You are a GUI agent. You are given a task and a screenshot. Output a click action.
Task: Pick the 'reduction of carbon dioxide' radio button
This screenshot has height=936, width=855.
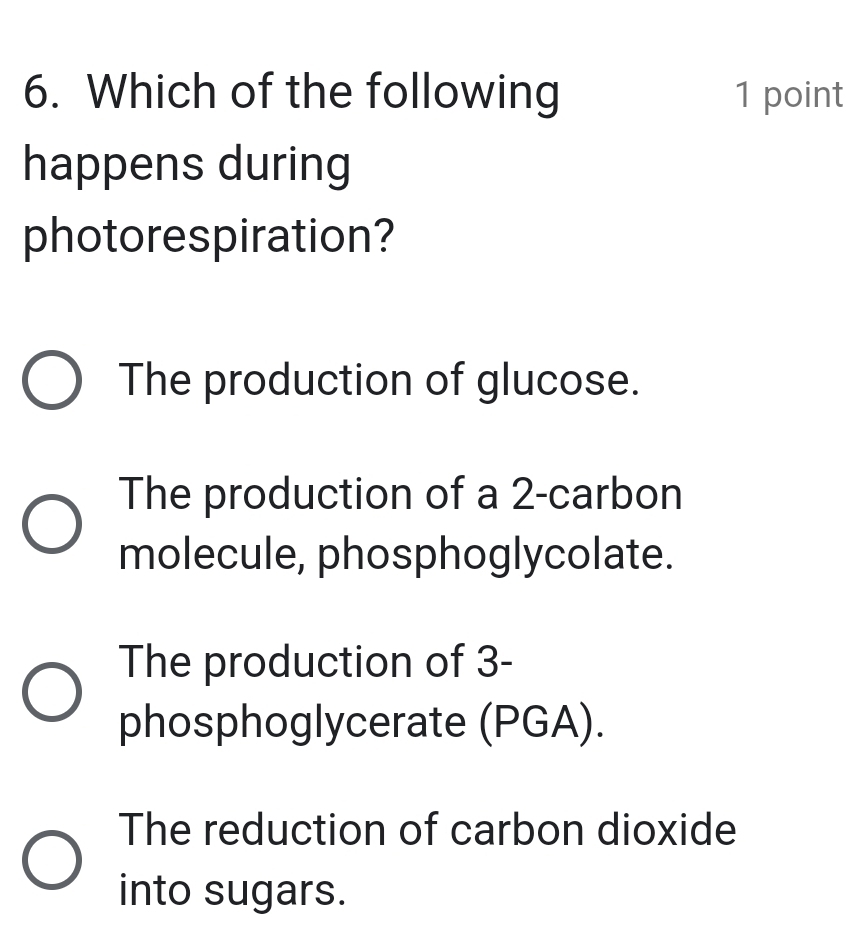point(52,860)
